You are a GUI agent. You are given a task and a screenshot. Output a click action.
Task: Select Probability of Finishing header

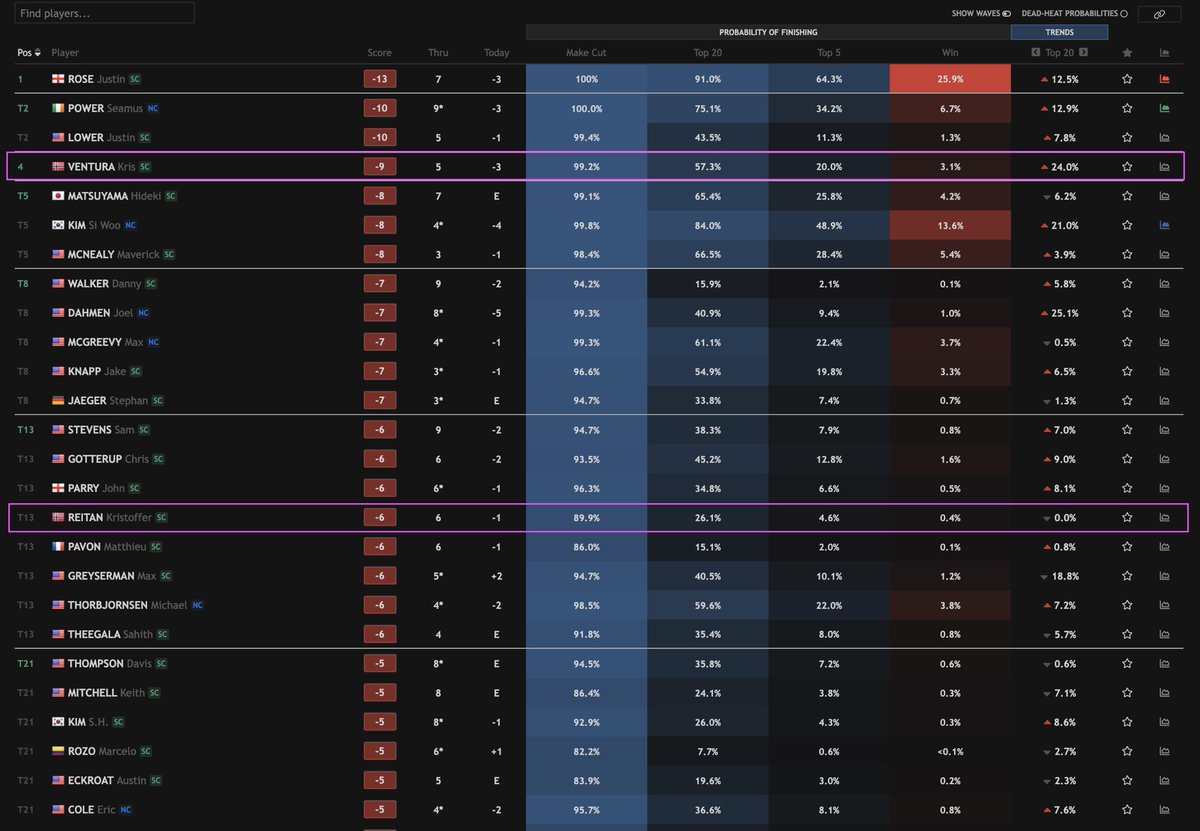767,32
